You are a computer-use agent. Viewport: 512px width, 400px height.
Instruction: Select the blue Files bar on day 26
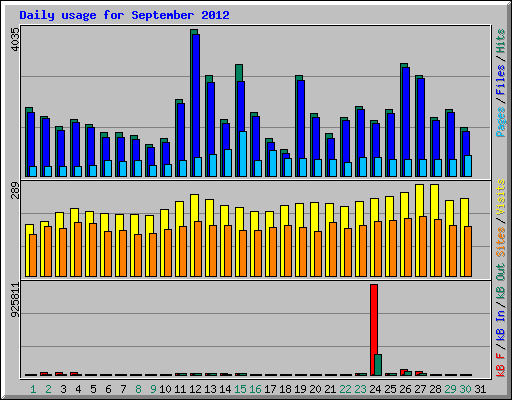(x=406, y=122)
